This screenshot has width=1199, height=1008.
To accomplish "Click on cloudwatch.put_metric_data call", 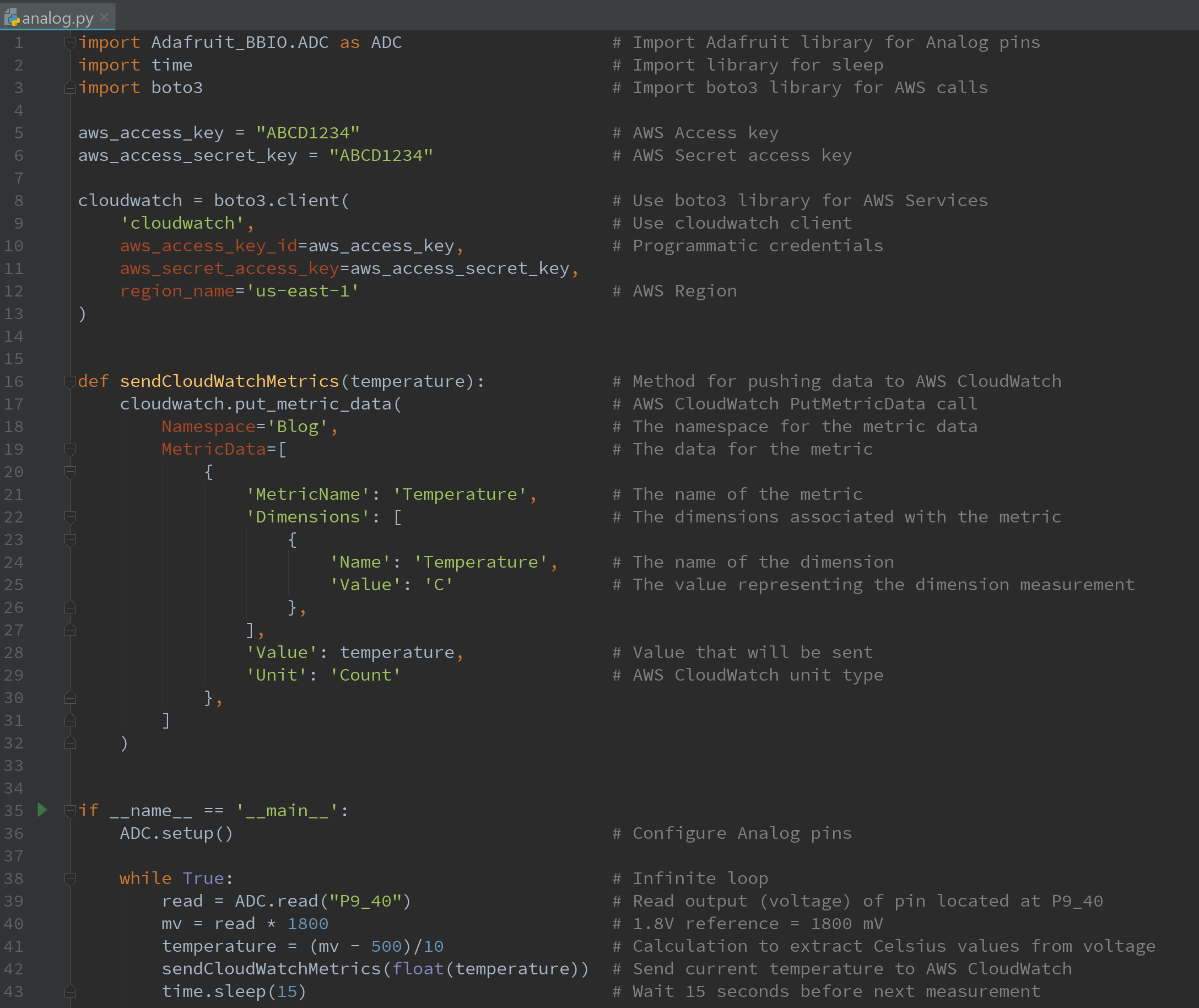I will pyautogui.click(x=261, y=404).
